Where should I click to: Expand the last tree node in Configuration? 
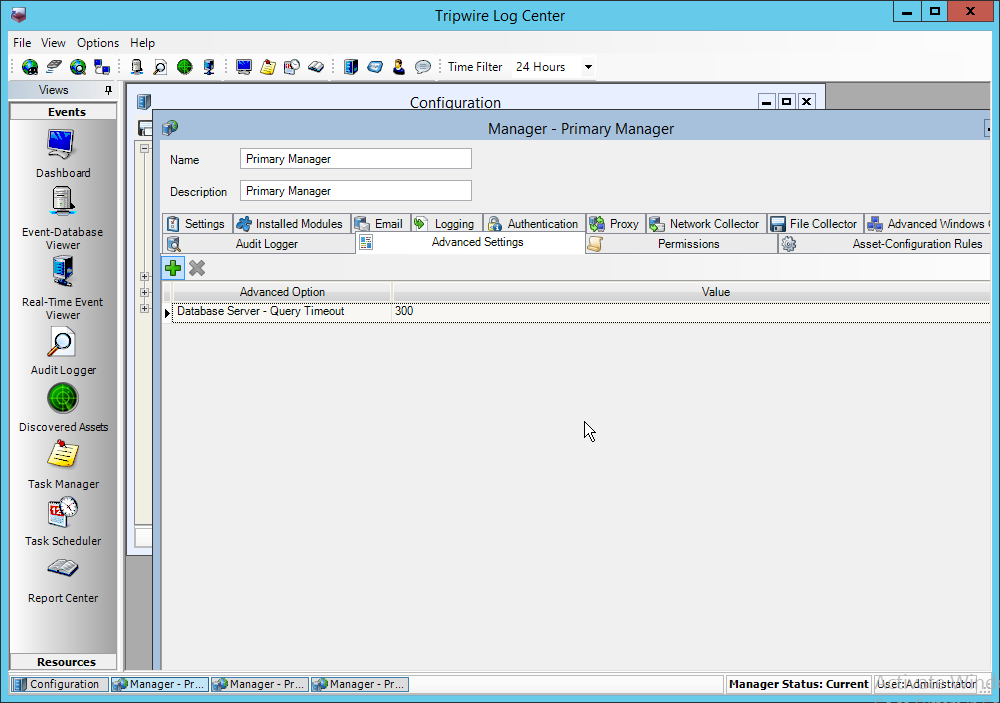pos(144,309)
